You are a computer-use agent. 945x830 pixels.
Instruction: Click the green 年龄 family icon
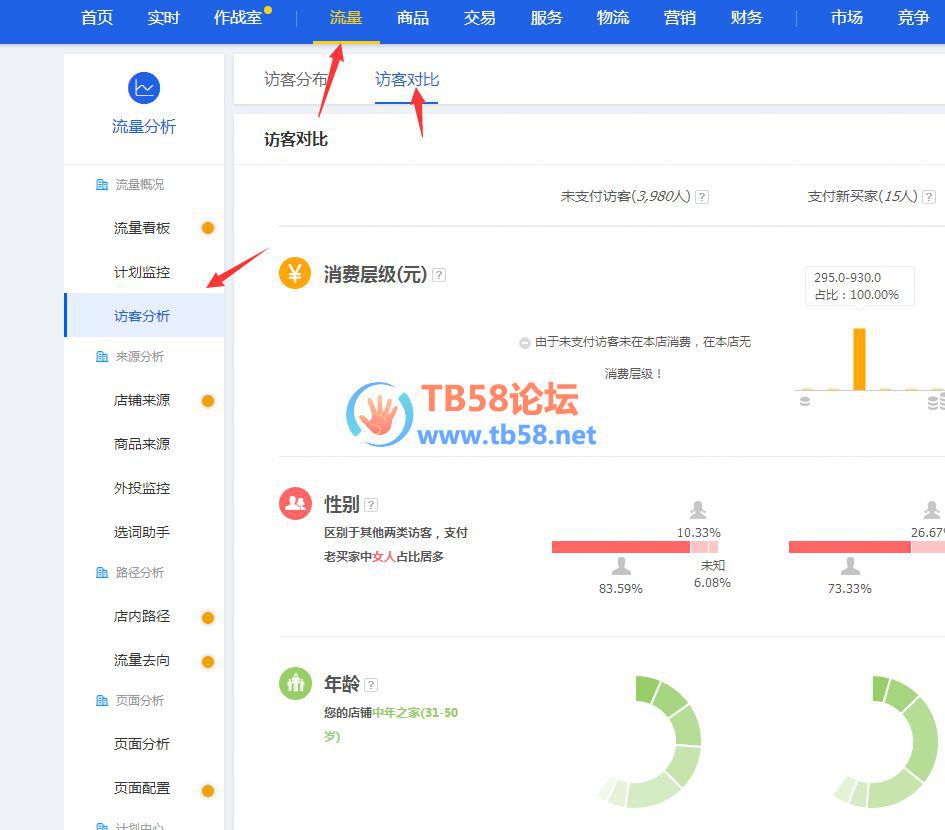pos(295,684)
